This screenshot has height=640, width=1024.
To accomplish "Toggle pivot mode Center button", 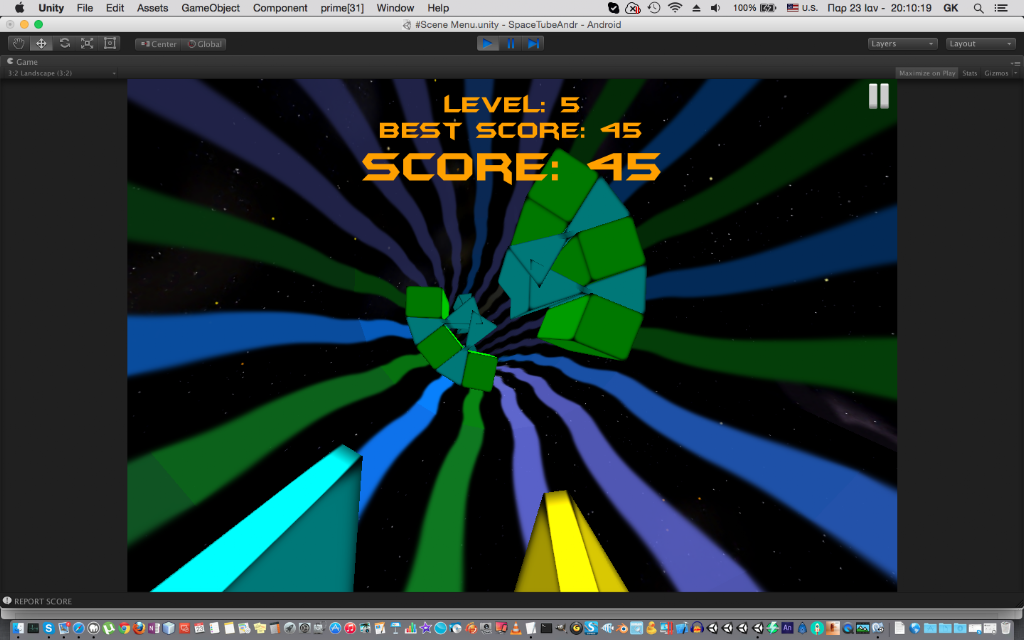I will 157,44.
